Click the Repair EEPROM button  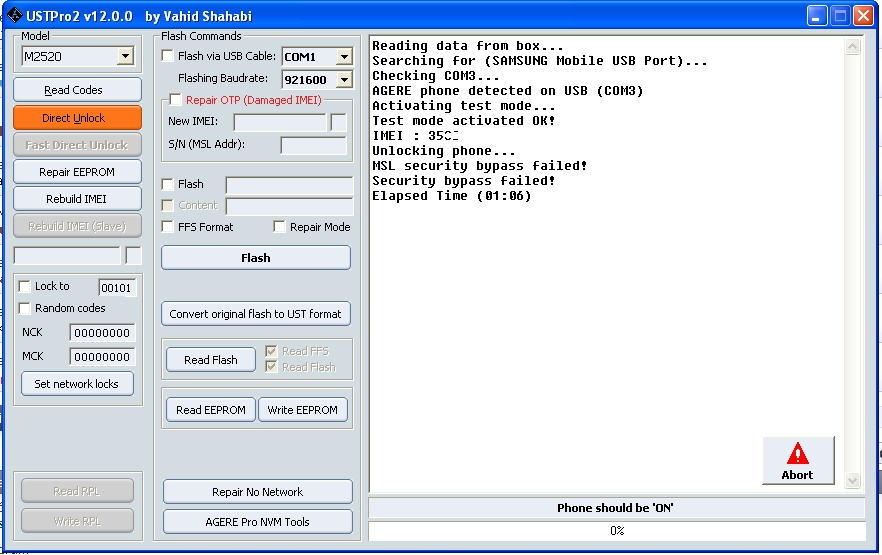(77, 172)
